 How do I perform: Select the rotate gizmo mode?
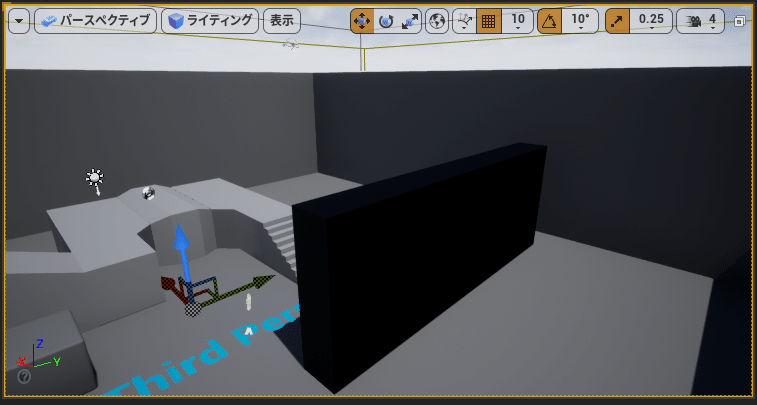coord(386,21)
